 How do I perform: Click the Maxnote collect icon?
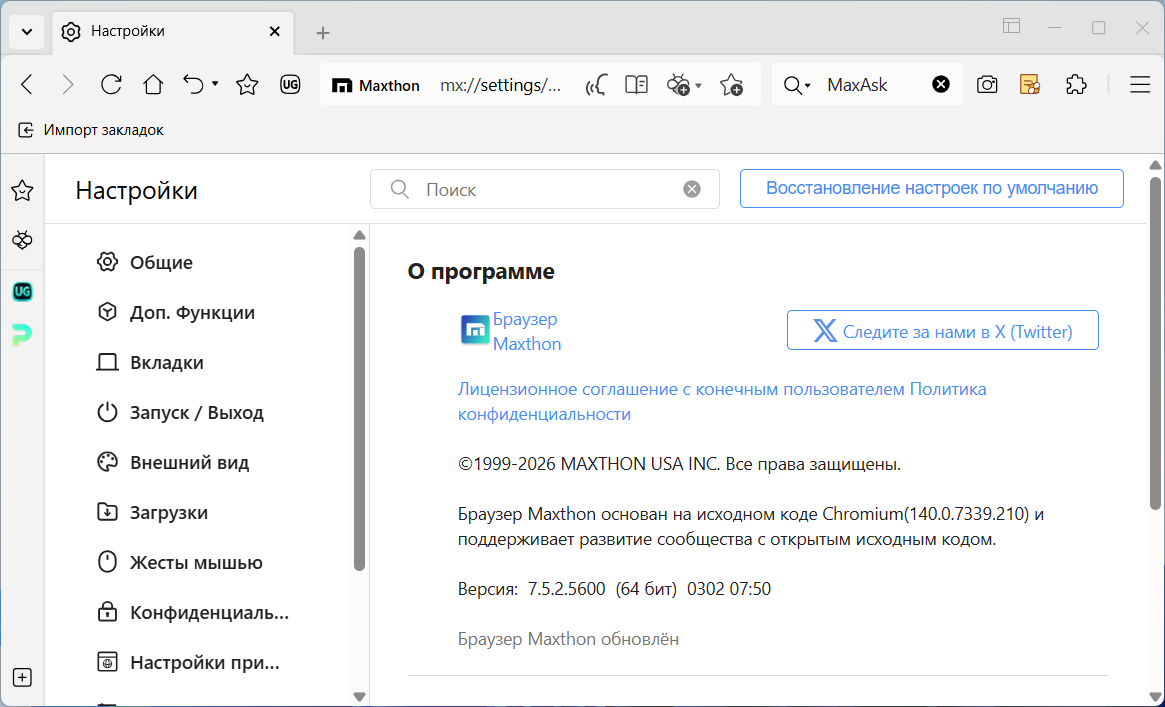point(678,85)
